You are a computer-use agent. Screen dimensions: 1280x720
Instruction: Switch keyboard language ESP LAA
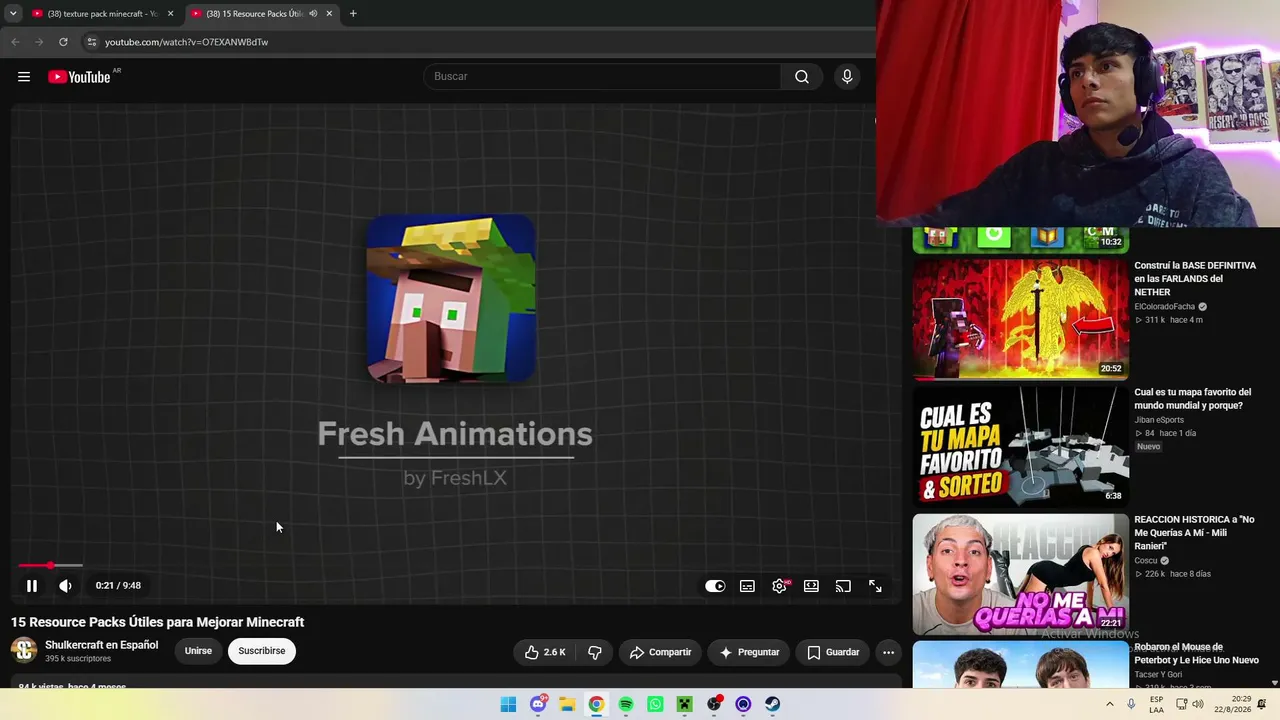(x=1156, y=704)
